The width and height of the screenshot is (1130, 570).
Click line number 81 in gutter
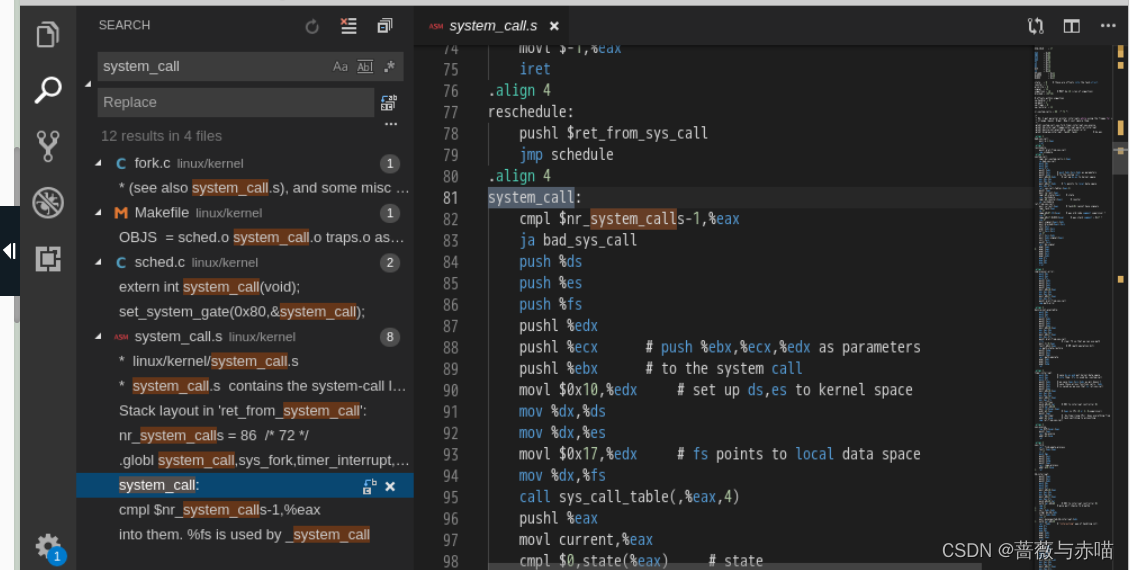pyautogui.click(x=450, y=197)
